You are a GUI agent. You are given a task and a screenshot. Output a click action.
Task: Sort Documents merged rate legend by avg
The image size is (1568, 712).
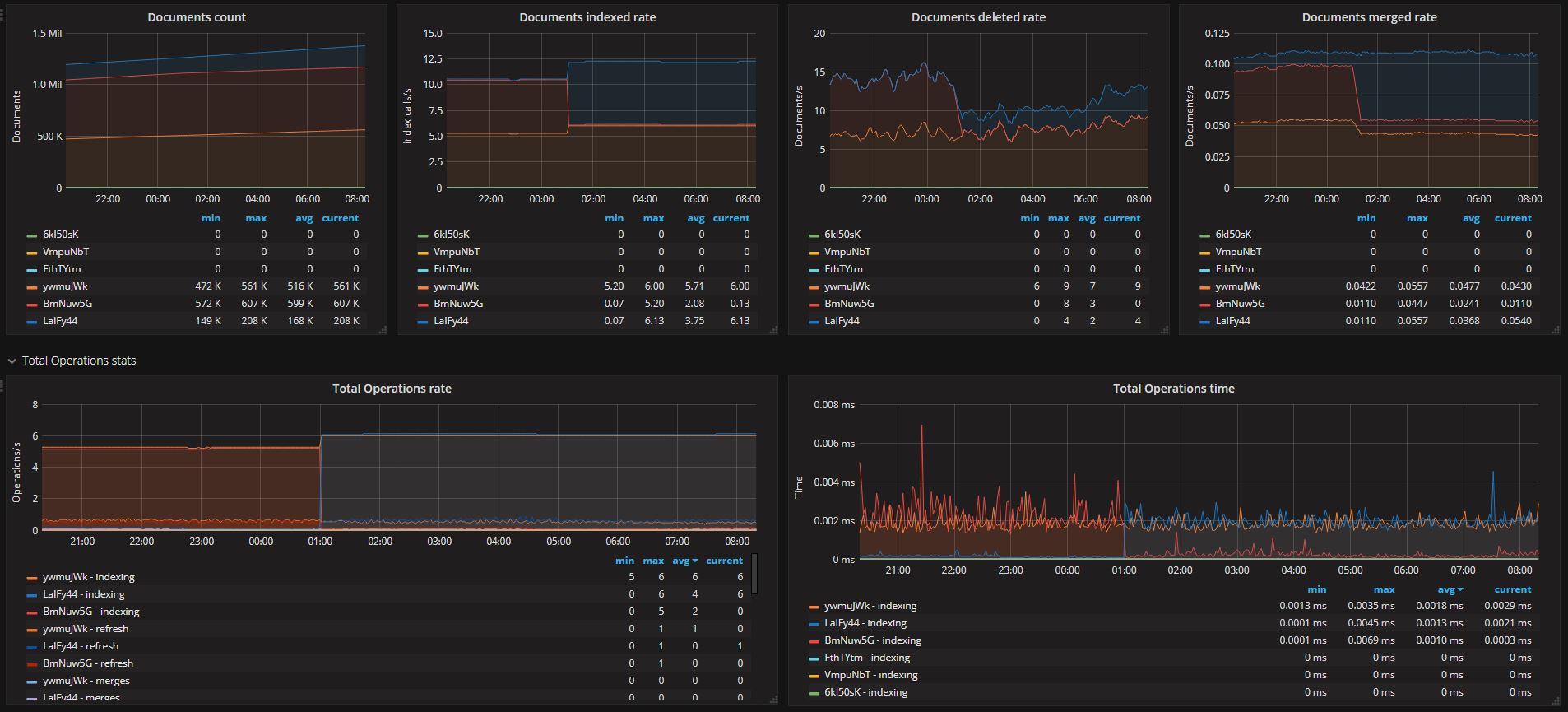click(1471, 218)
